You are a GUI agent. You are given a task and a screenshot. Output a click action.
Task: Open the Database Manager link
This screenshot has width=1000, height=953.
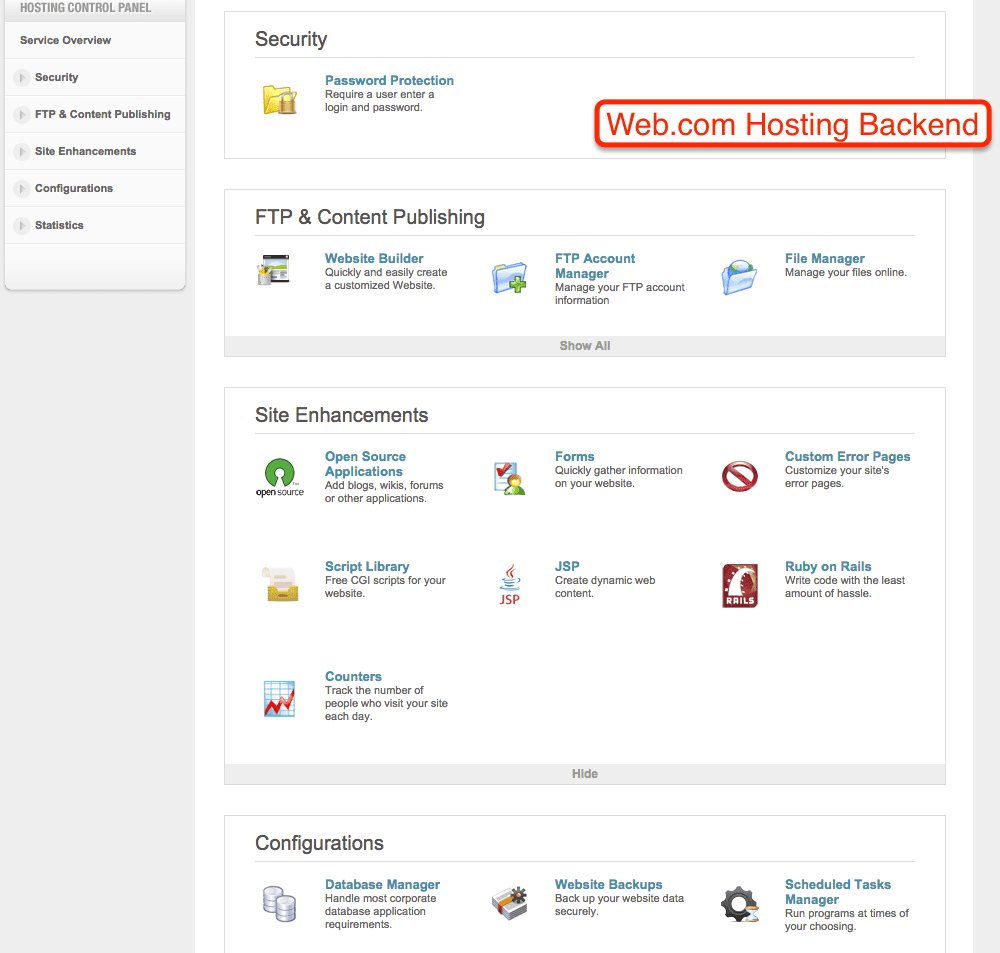click(x=382, y=884)
